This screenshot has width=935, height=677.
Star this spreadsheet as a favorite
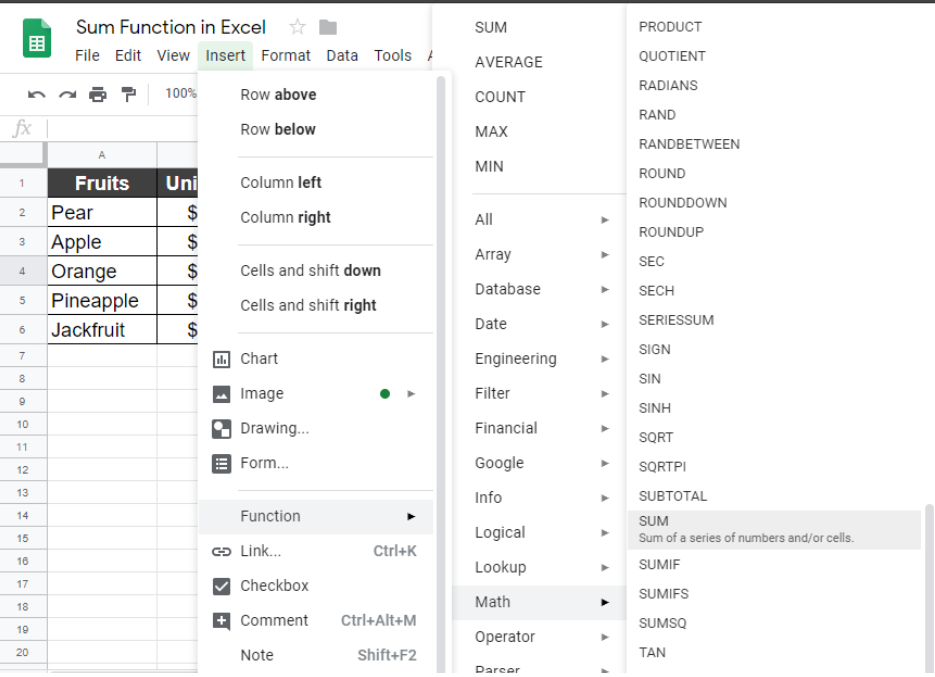[x=299, y=27]
